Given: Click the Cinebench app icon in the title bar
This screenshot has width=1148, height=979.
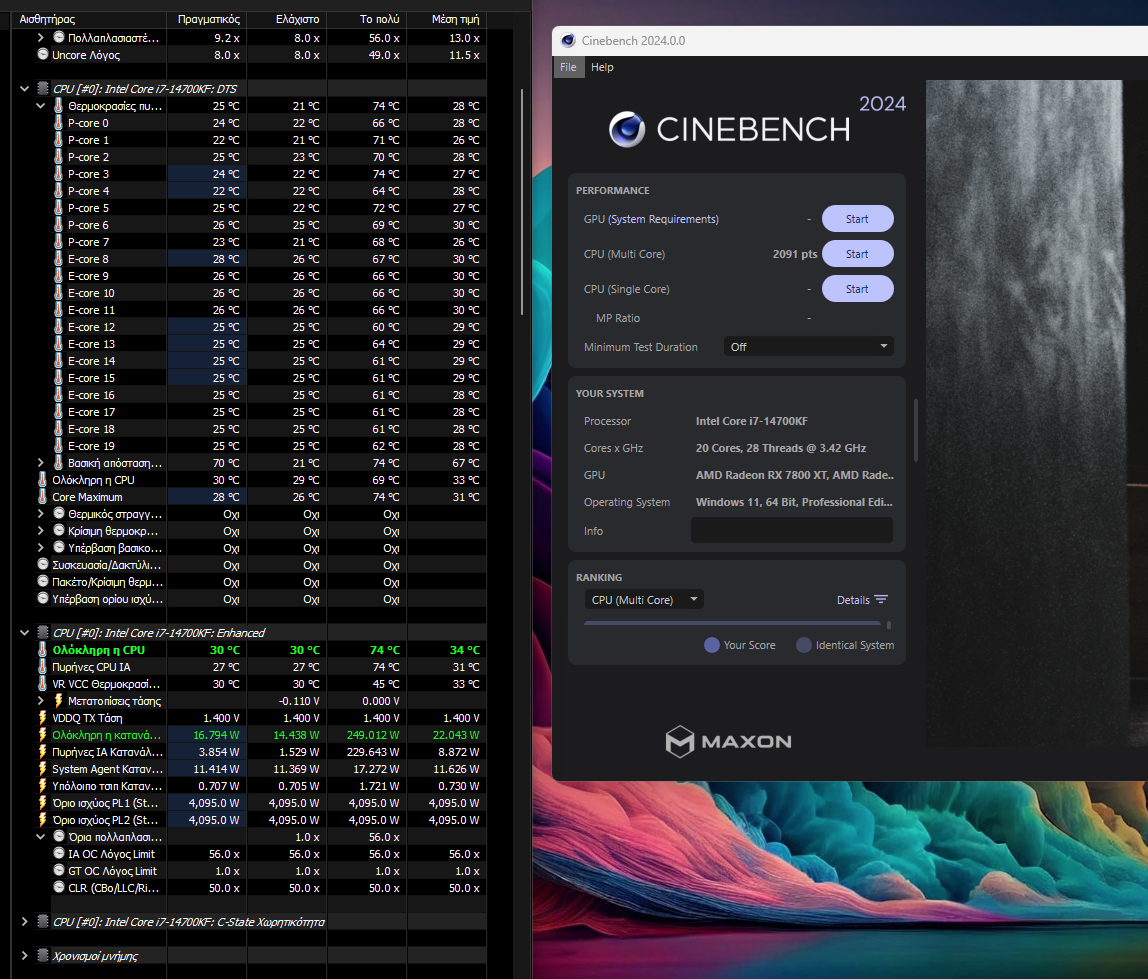Looking at the screenshot, I should coord(568,41).
